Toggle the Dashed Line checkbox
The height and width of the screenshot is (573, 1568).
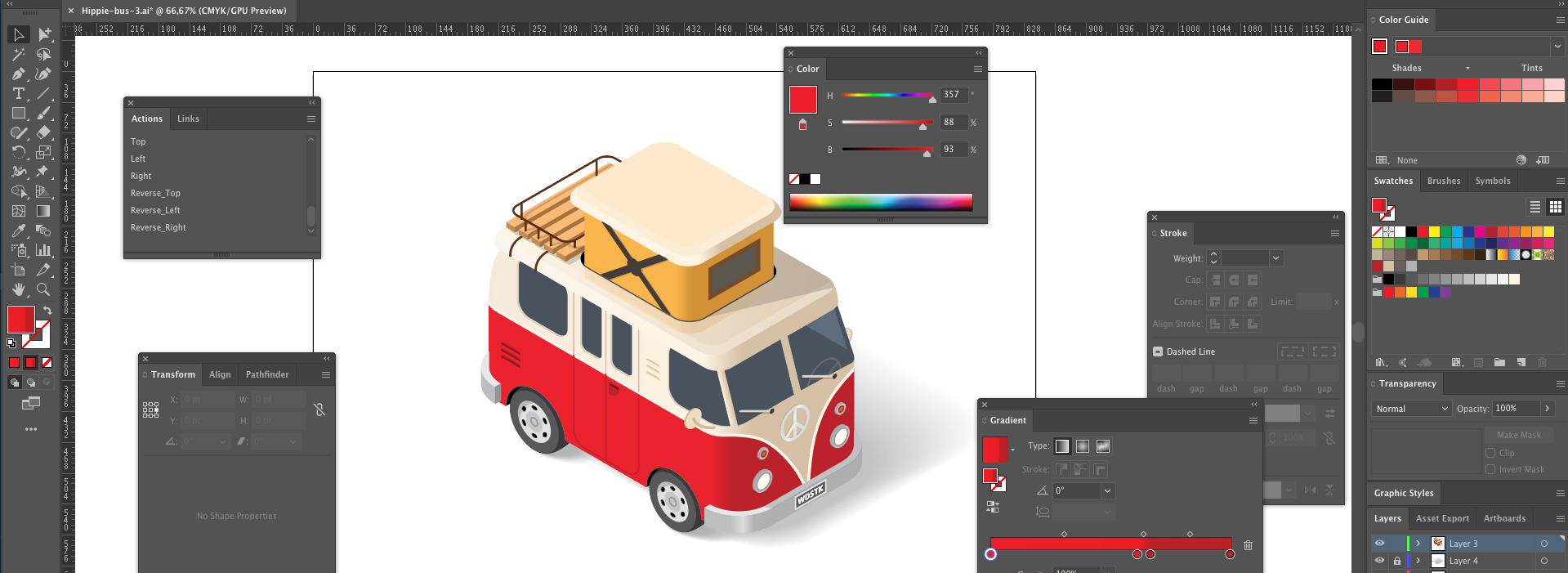1158,351
